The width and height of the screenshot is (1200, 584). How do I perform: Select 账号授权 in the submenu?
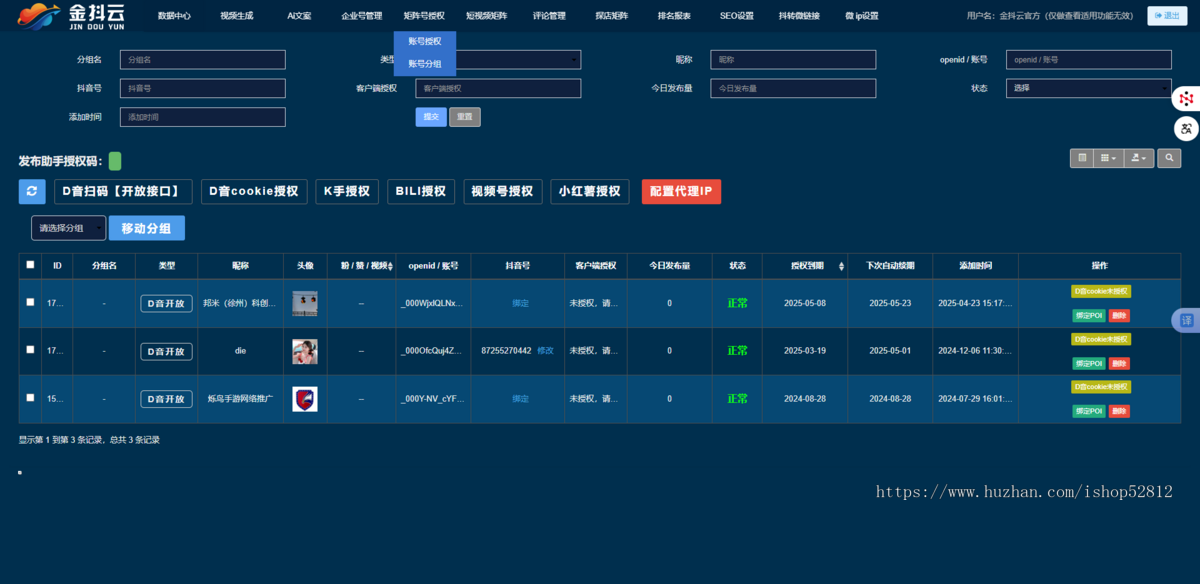click(x=425, y=41)
